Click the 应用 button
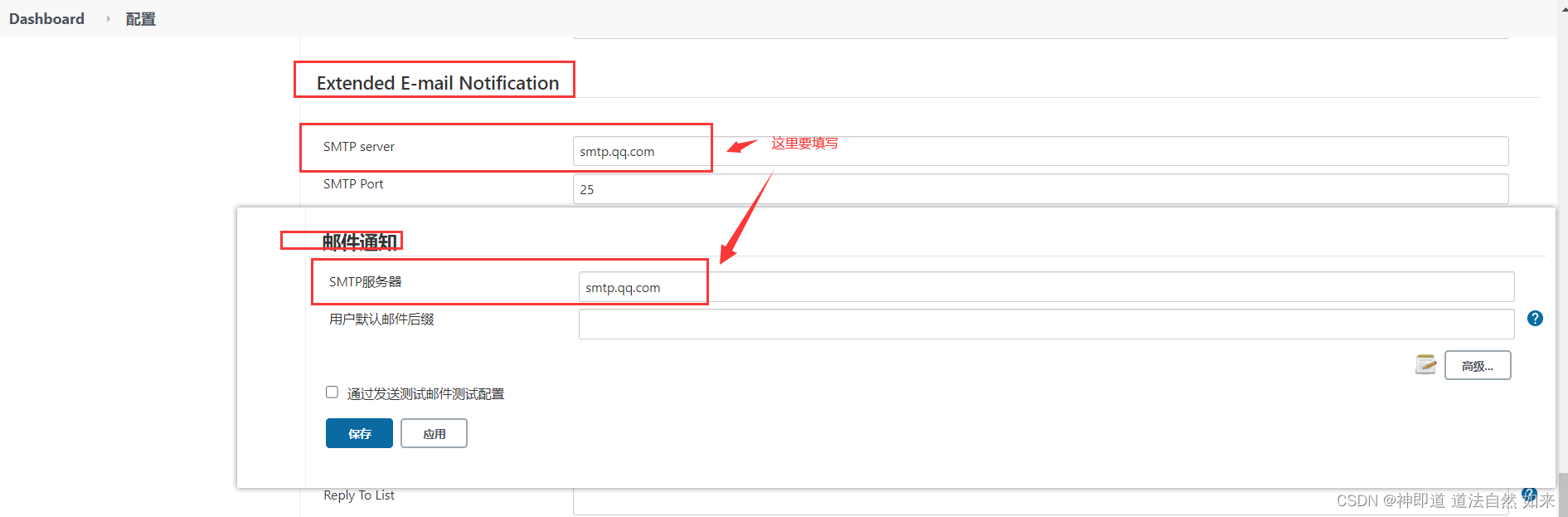 (x=434, y=433)
